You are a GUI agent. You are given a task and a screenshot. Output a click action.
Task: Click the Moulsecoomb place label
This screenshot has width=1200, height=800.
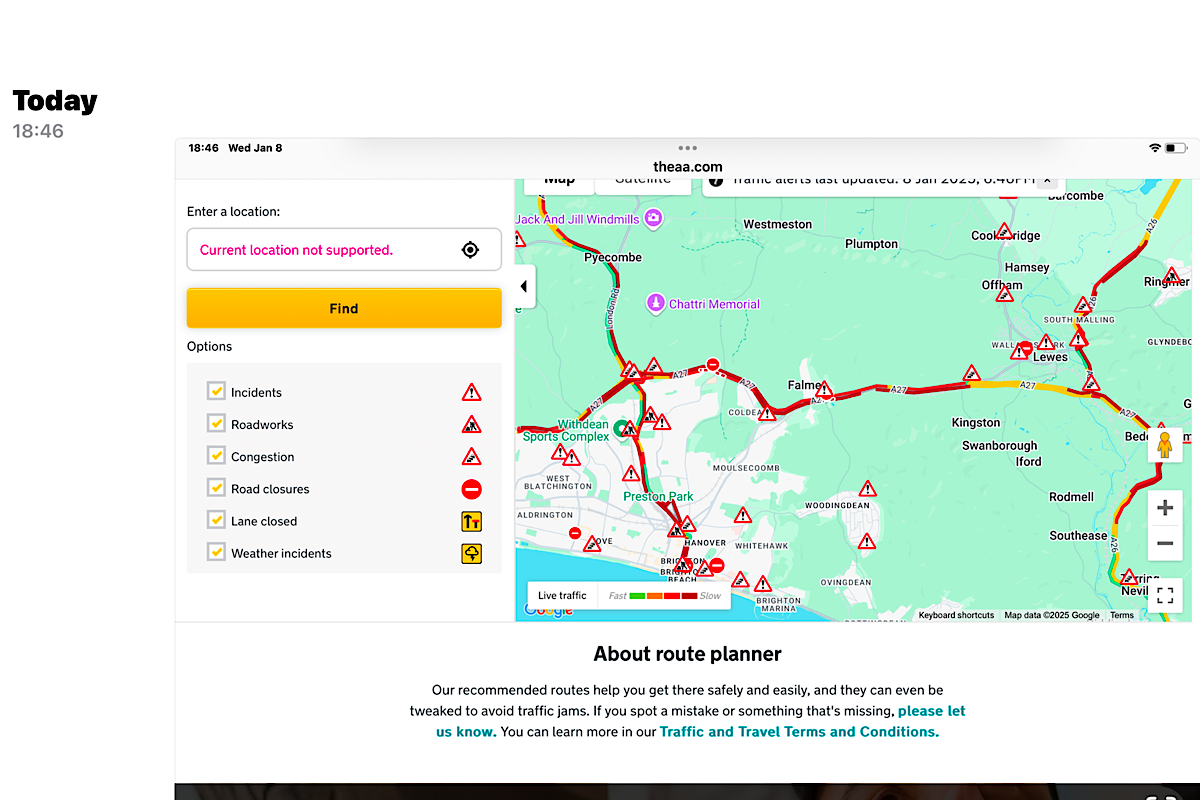pyautogui.click(x=745, y=468)
